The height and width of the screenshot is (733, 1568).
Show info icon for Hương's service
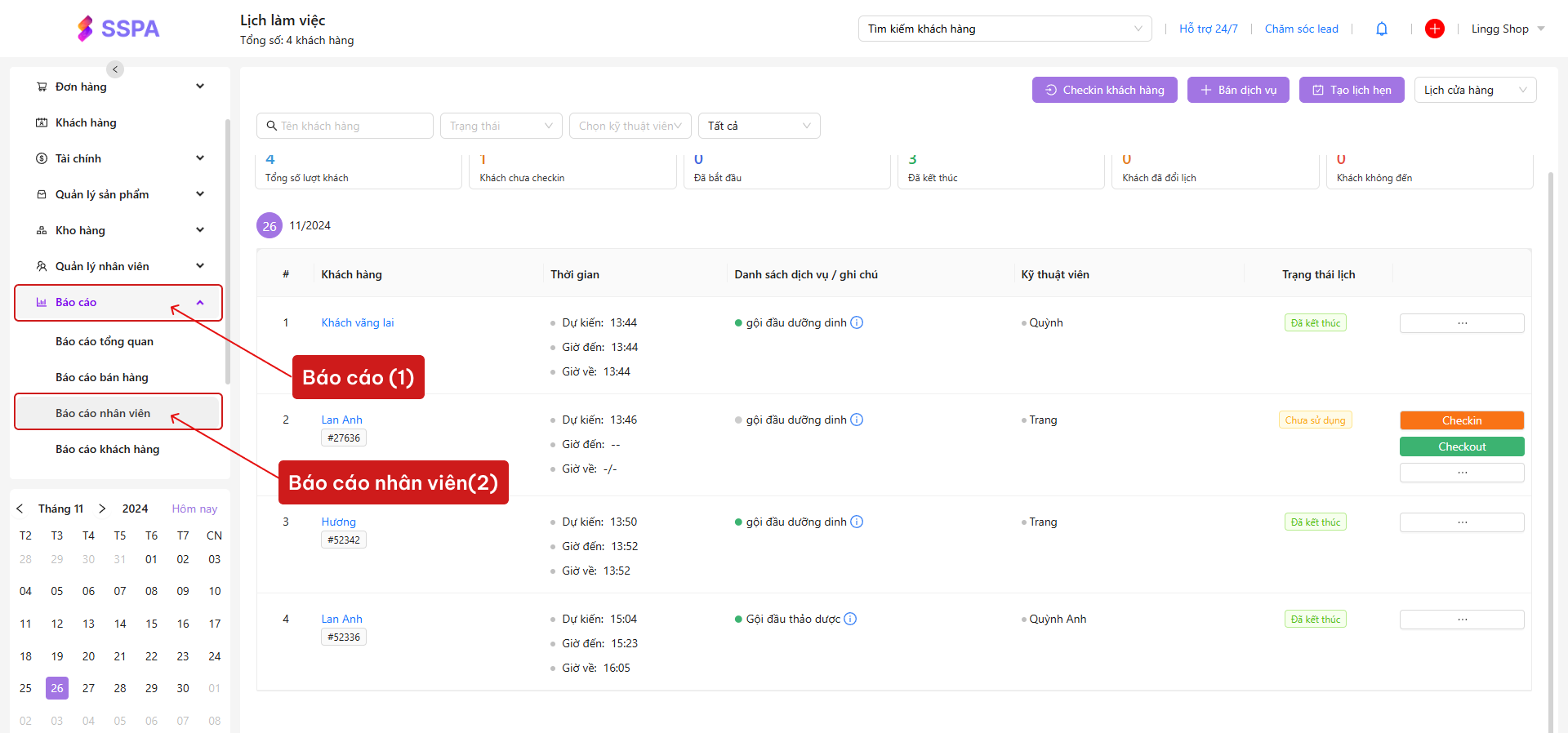[857, 522]
